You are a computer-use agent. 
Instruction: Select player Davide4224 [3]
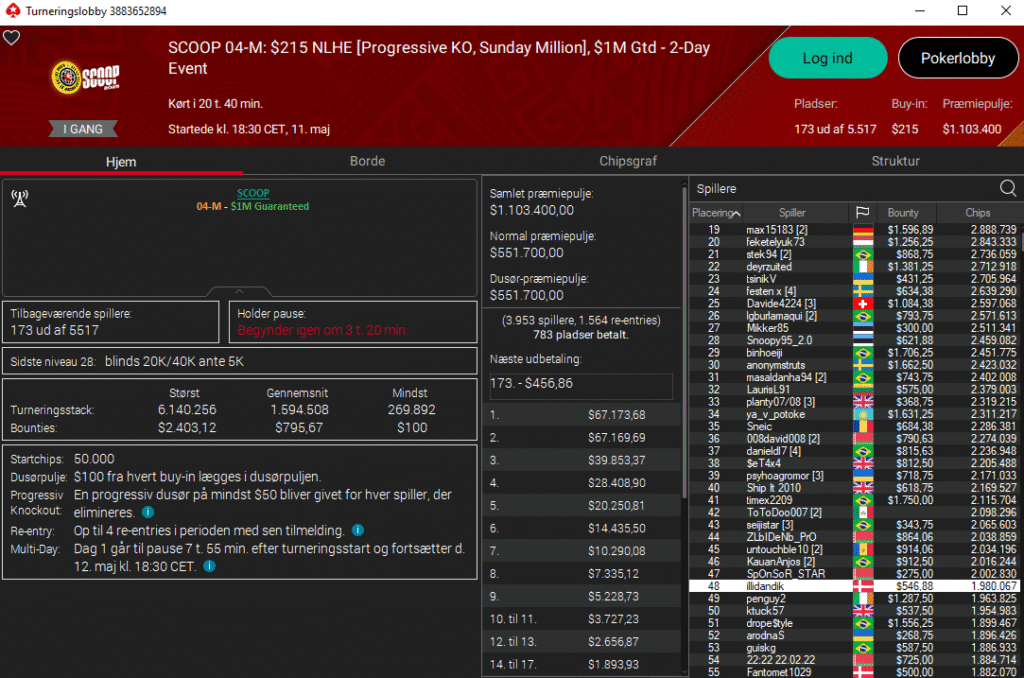[854, 304]
